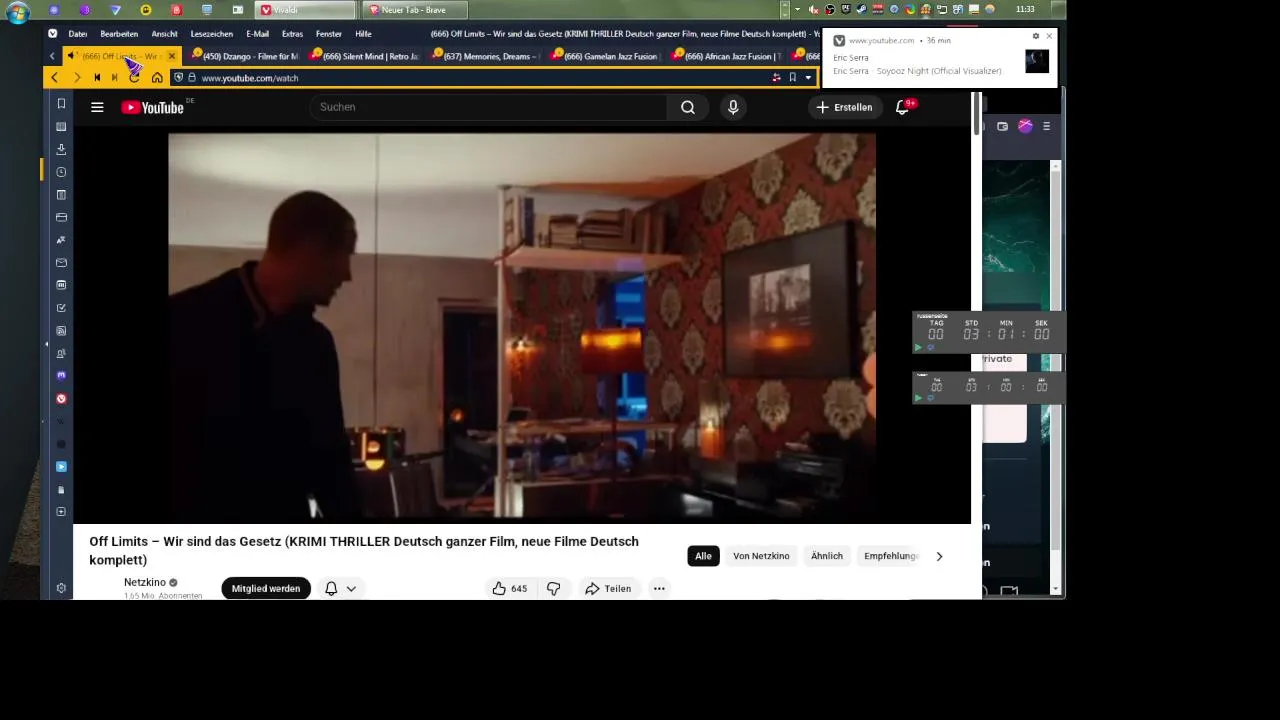The image size is (1280, 720).
Task: Switch to the Memories, Dreams tab
Action: (x=485, y=56)
